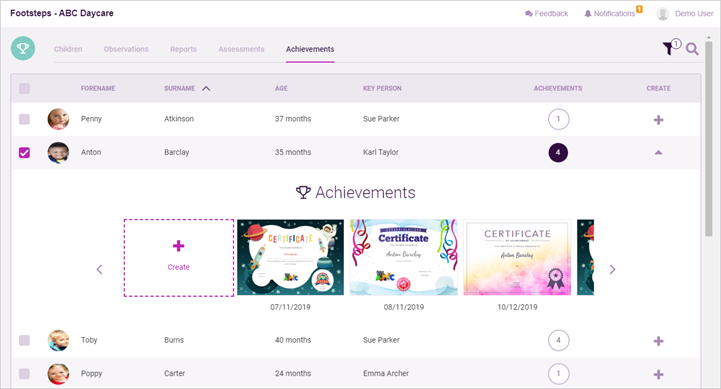Tick the checkbox for Poppy Carter
This screenshot has width=721, height=389.
pyautogui.click(x=24, y=374)
